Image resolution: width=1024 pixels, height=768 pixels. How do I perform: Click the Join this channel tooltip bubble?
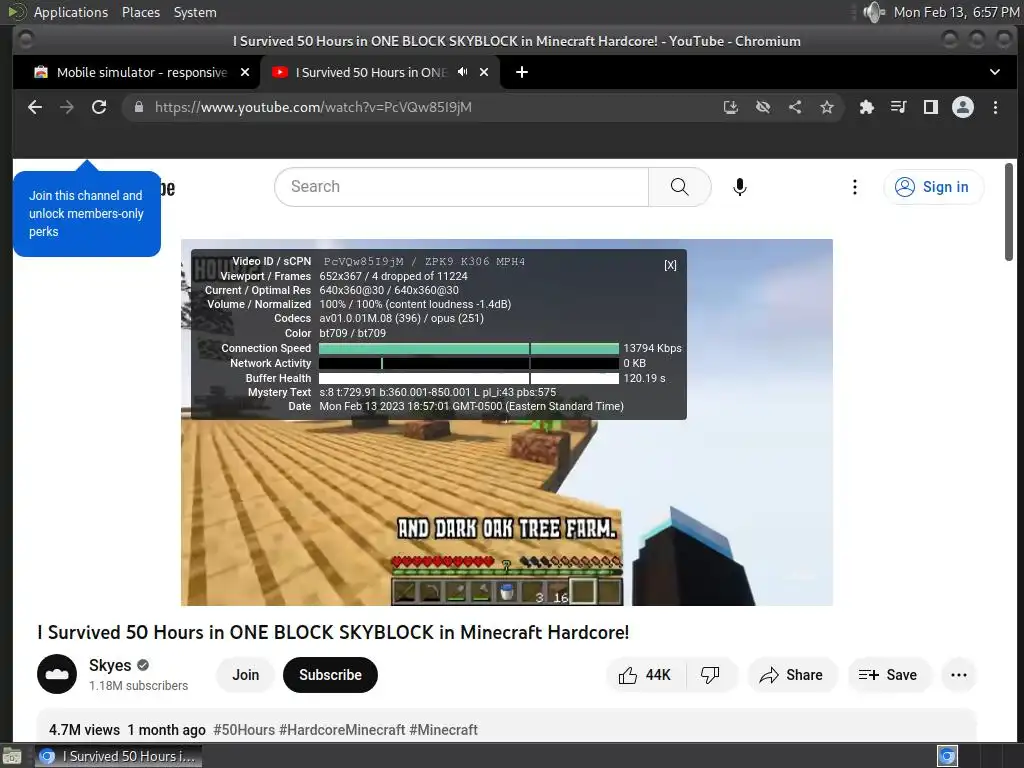[x=87, y=214]
